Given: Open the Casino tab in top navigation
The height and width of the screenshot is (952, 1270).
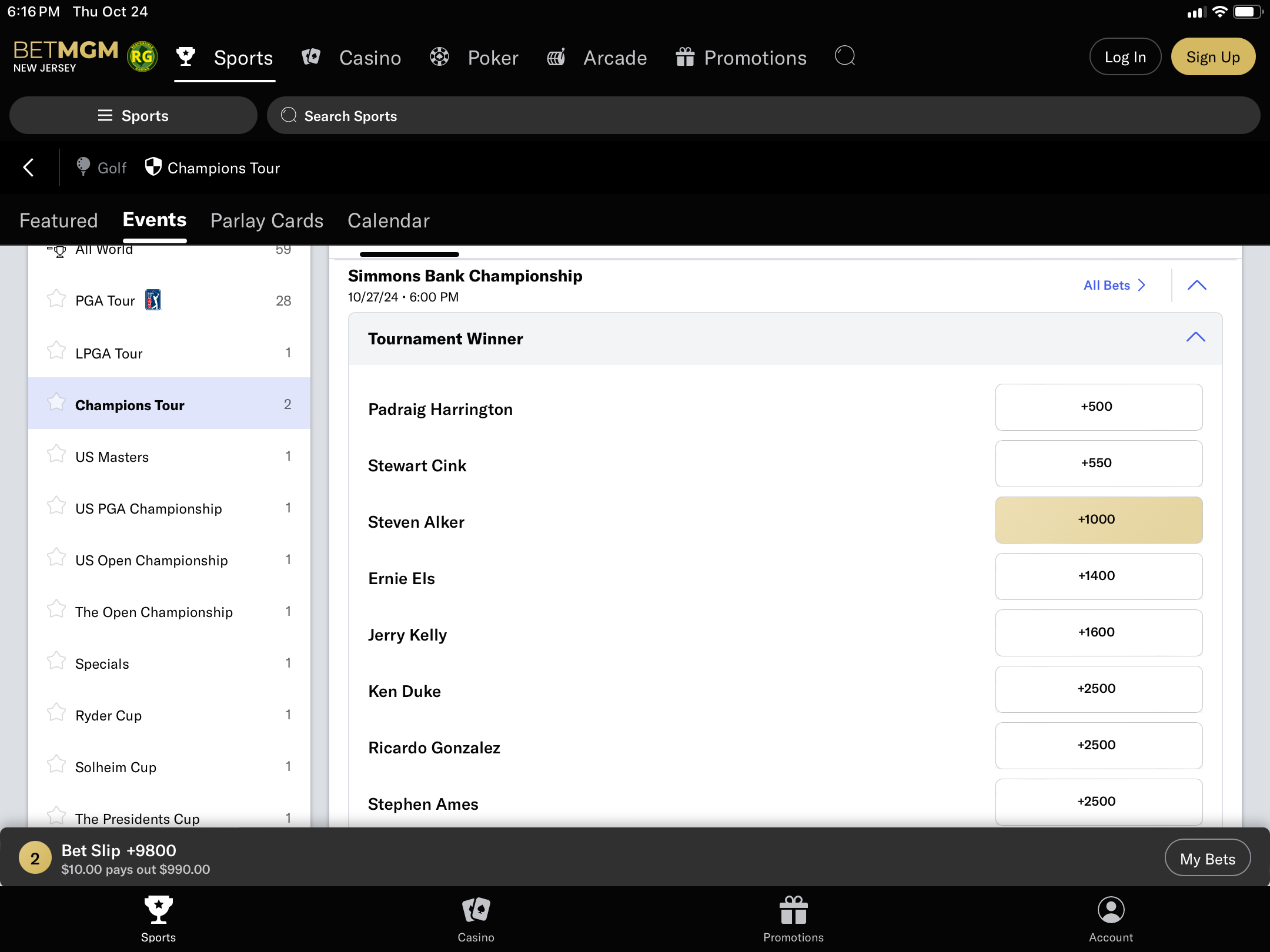Looking at the screenshot, I should (x=351, y=58).
